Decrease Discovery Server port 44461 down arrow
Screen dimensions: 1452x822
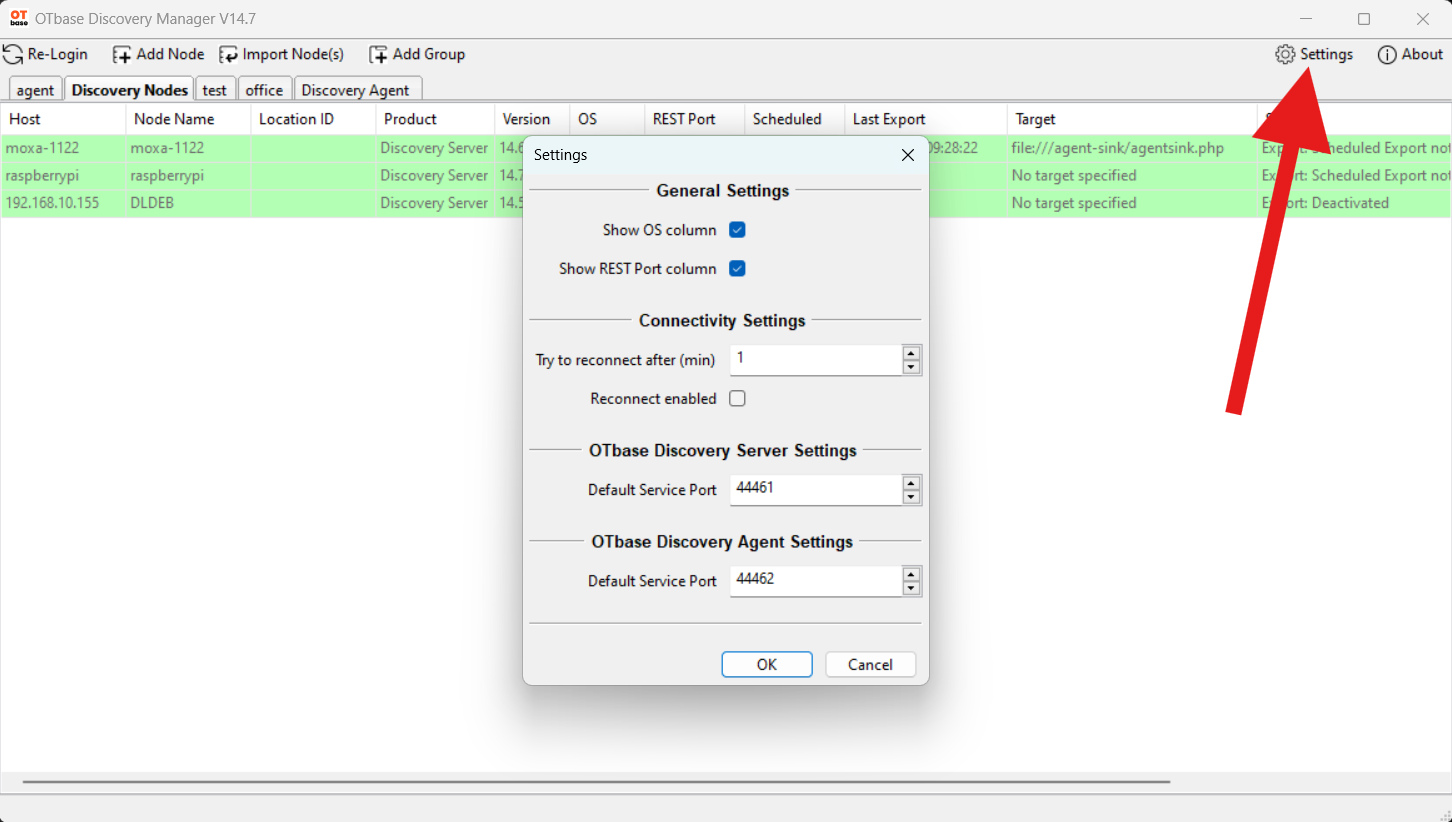(x=911, y=497)
